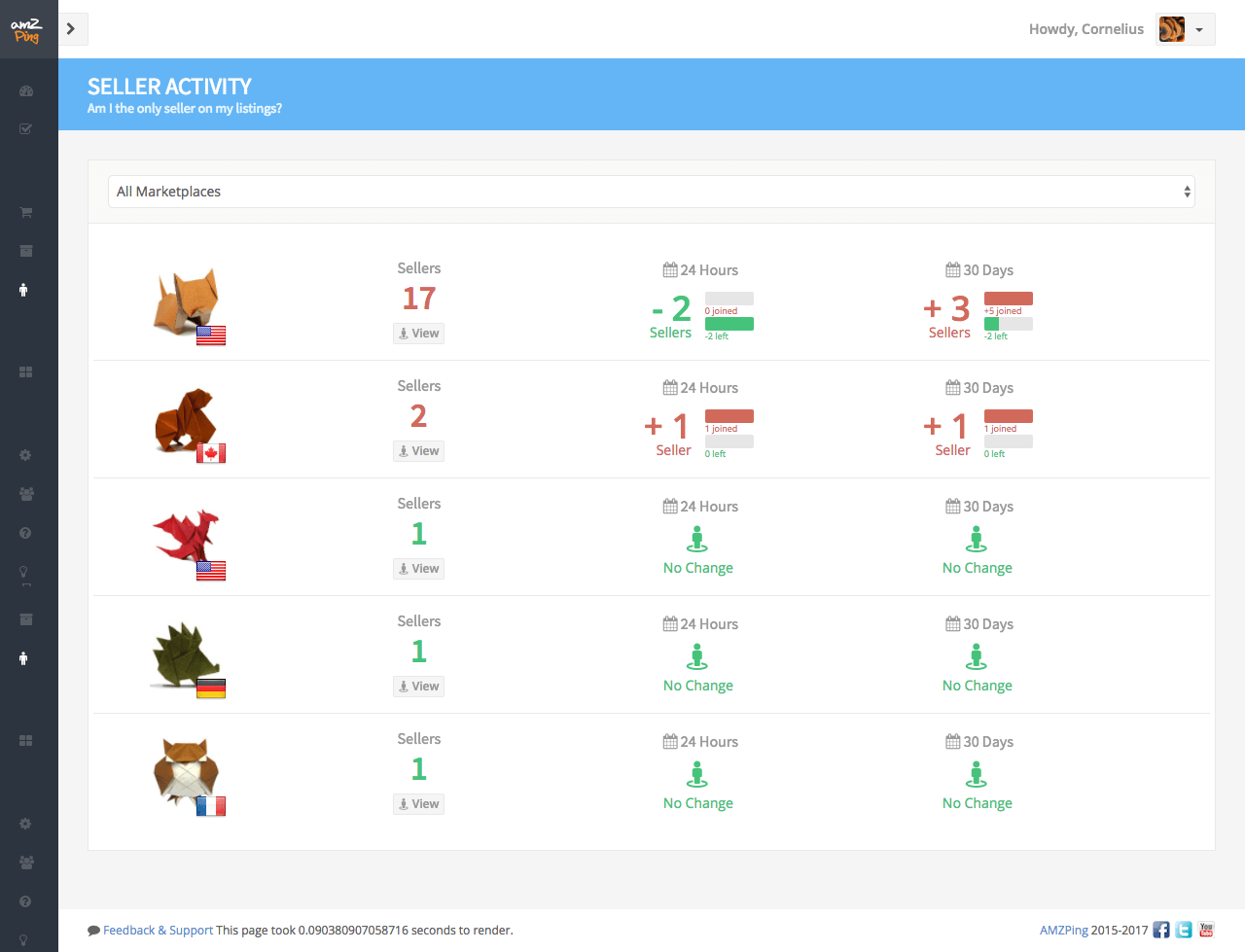Viewport: 1245px width, 952px height.
Task: Open the All Marketplaces dropdown
Action: coord(651,192)
